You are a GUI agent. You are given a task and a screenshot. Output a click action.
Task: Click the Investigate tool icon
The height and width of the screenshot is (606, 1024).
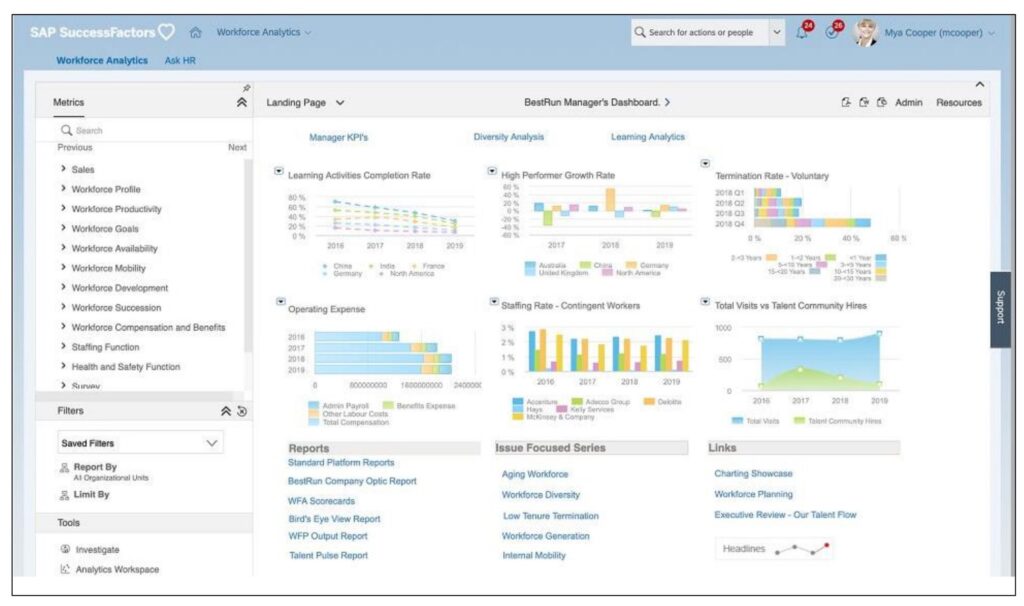click(x=65, y=549)
